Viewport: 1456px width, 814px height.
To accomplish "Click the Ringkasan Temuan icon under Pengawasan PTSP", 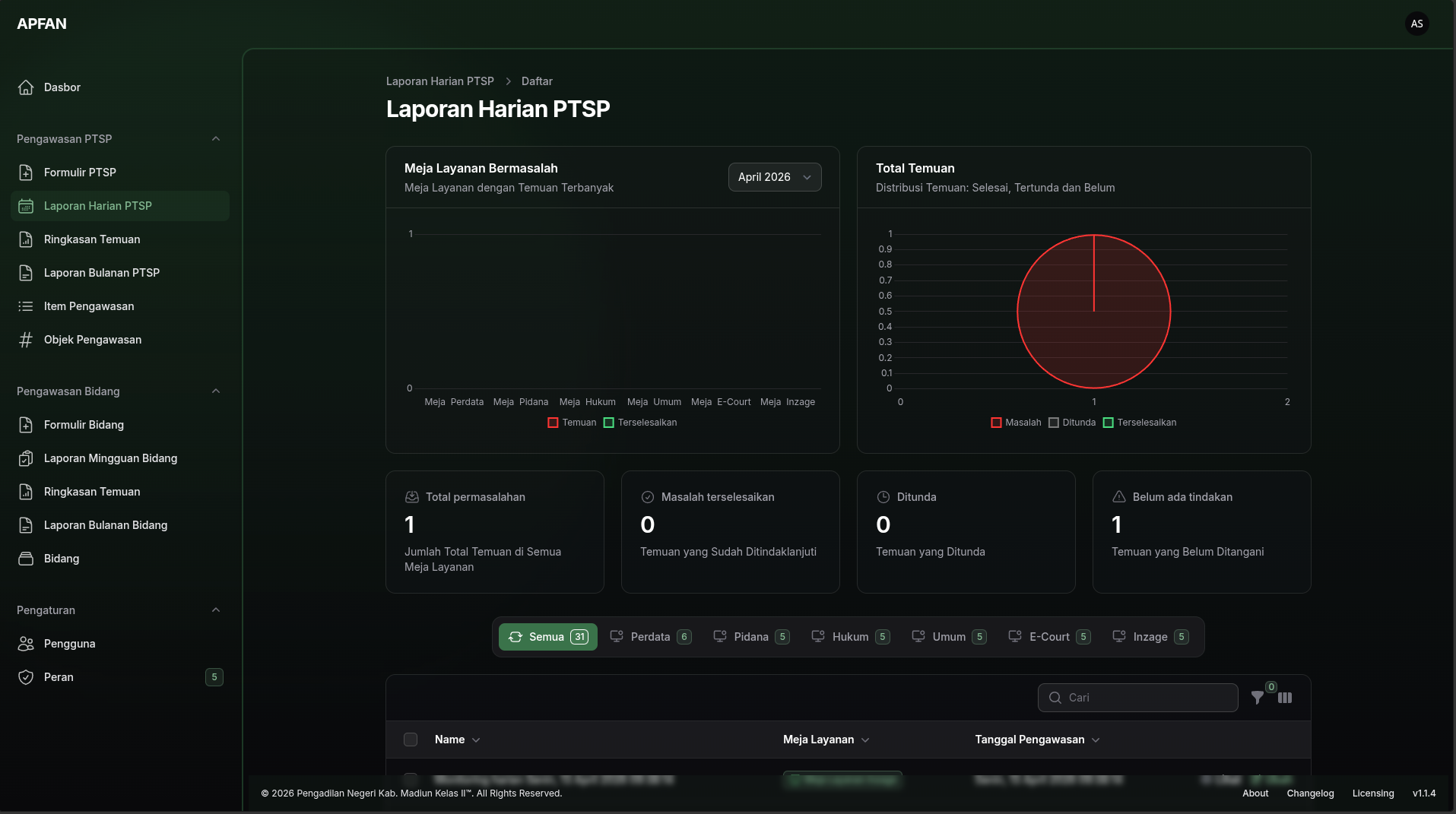I will [26, 239].
